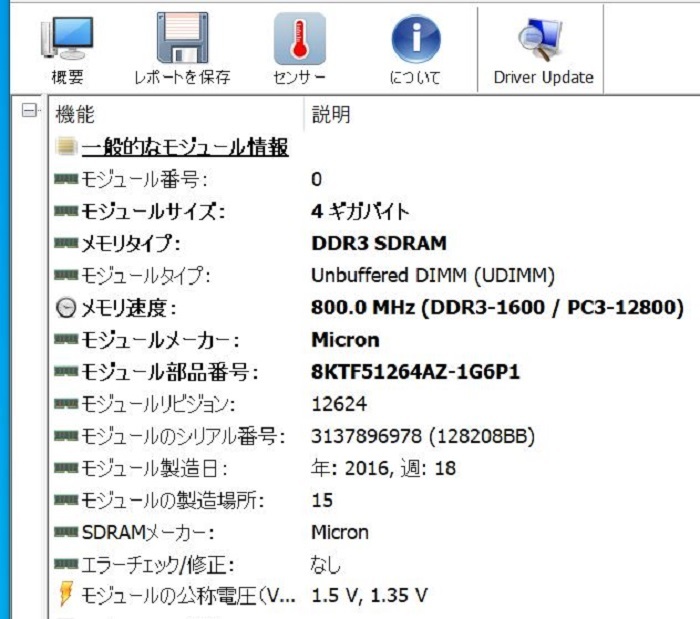Click the 4 ギガバイト value
The height and width of the screenshot is (619, 700).
click(x=360, y=211)
